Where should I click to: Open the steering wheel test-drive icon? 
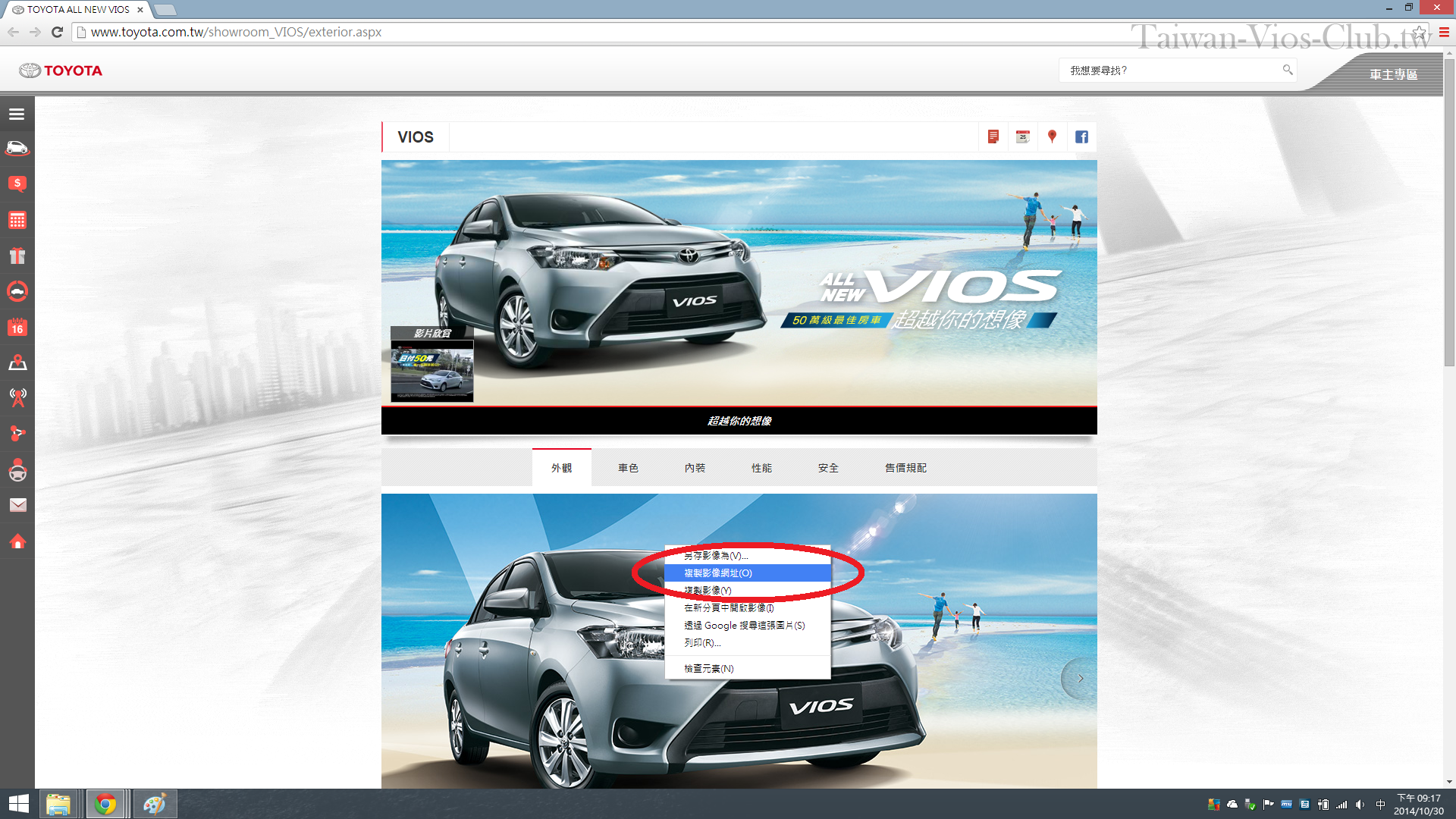click(17, 470)
